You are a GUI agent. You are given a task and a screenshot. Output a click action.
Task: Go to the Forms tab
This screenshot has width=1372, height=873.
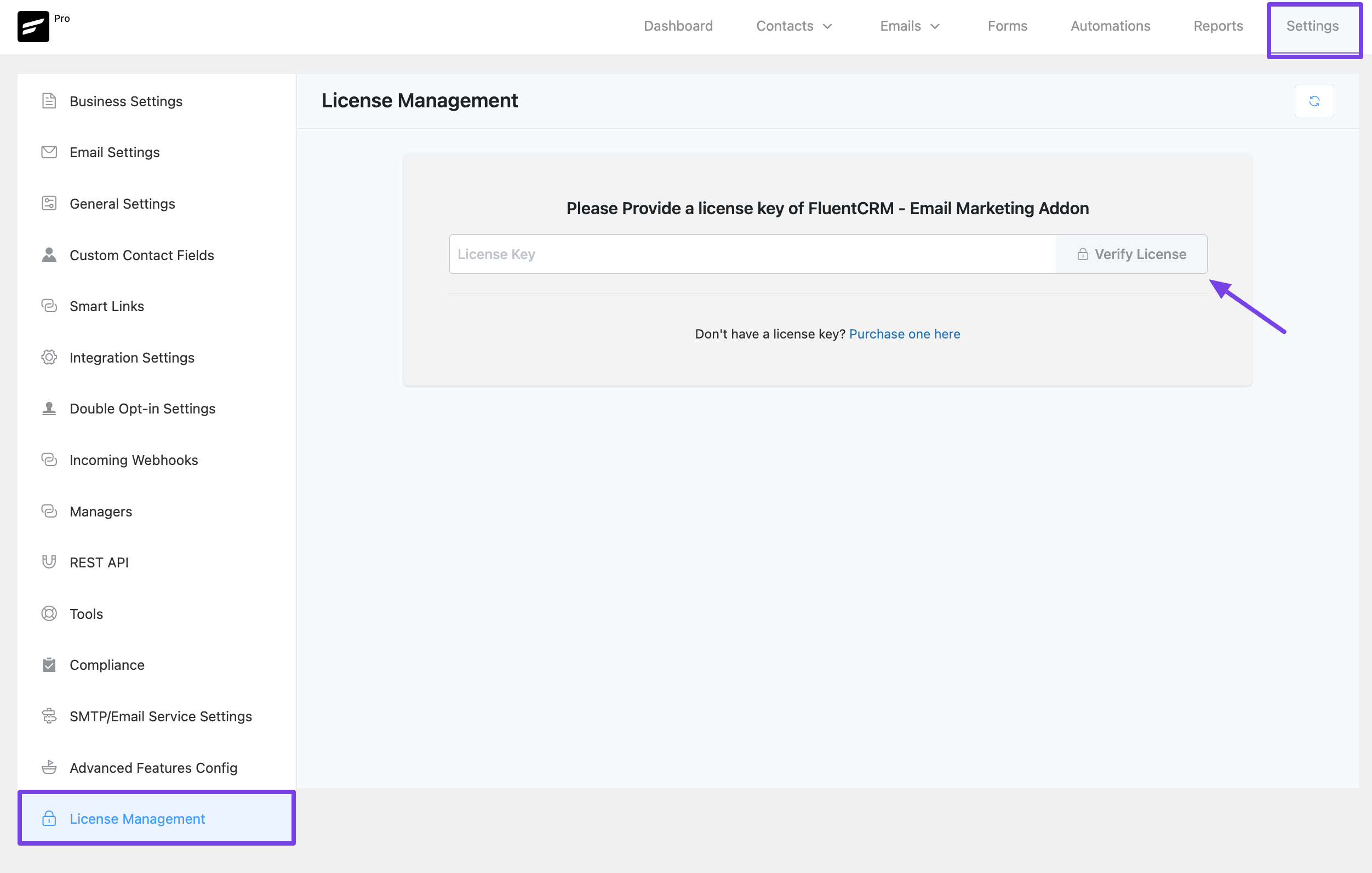1007,26
